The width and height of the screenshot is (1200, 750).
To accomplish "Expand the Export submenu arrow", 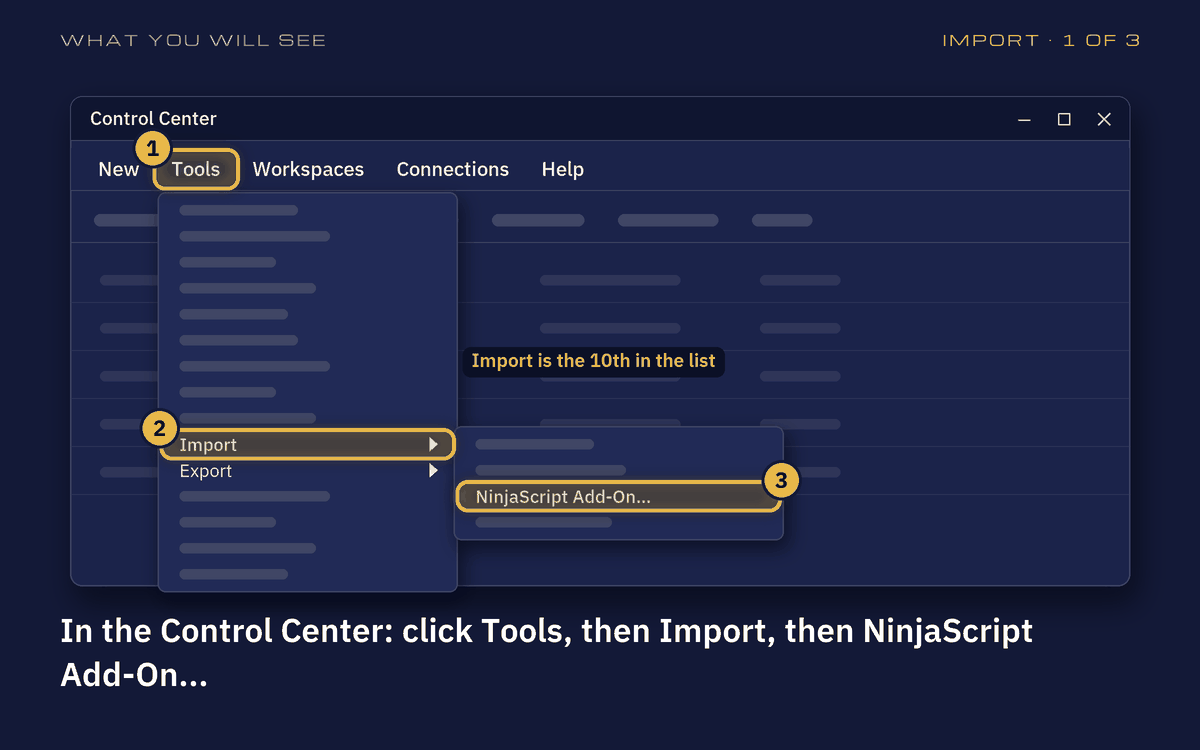I will (433, 470).
